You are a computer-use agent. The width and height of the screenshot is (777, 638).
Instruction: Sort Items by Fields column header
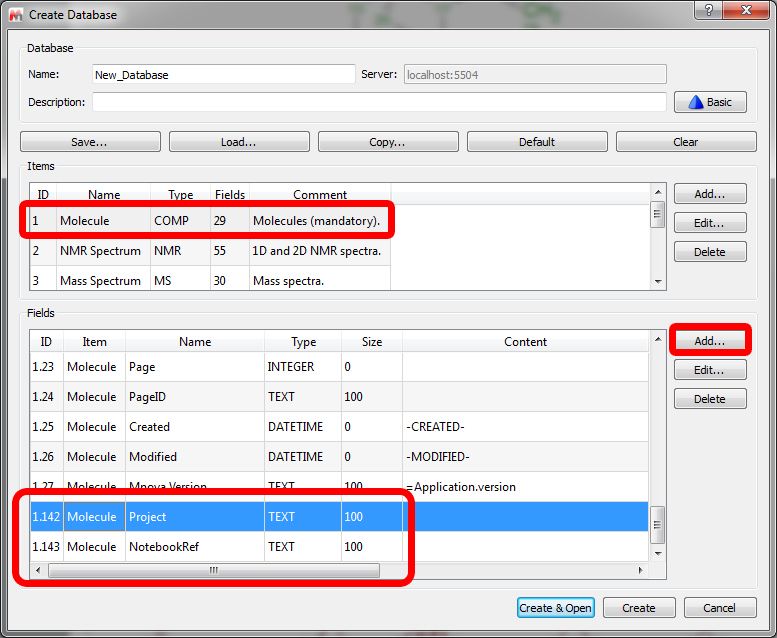point(229,194)
